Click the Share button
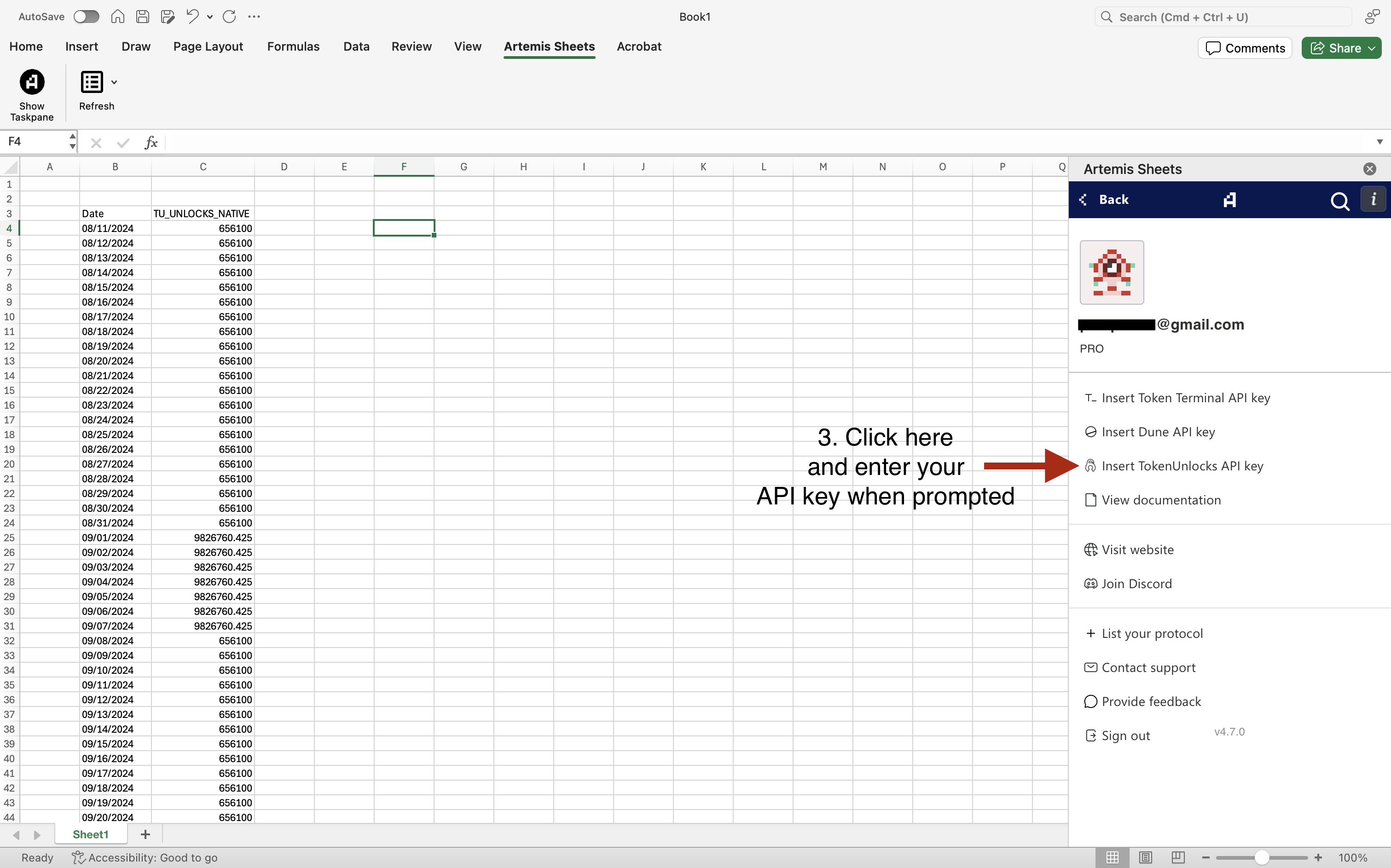Image resolution: width=1391 pixels, height=868 pixels. (x=1341, y=48)
